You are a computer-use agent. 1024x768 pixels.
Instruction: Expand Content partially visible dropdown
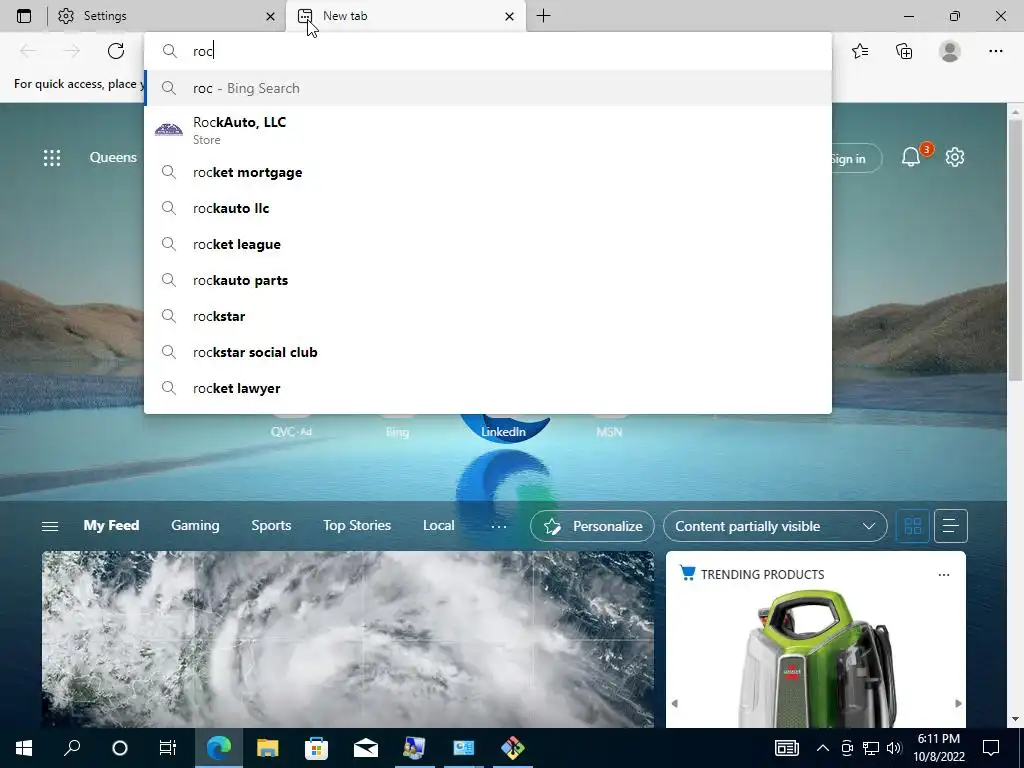[x=775, y=526]
